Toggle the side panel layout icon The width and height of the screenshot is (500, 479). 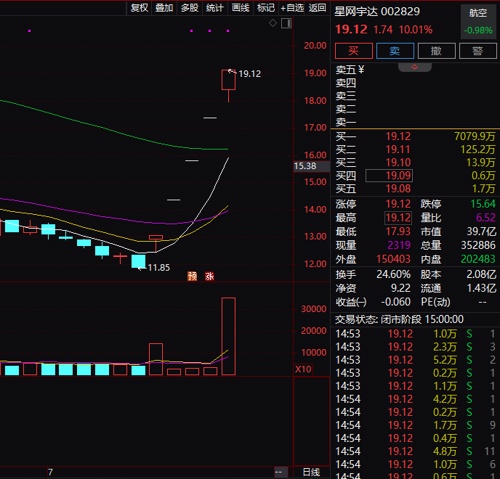[x=286, y=23]
